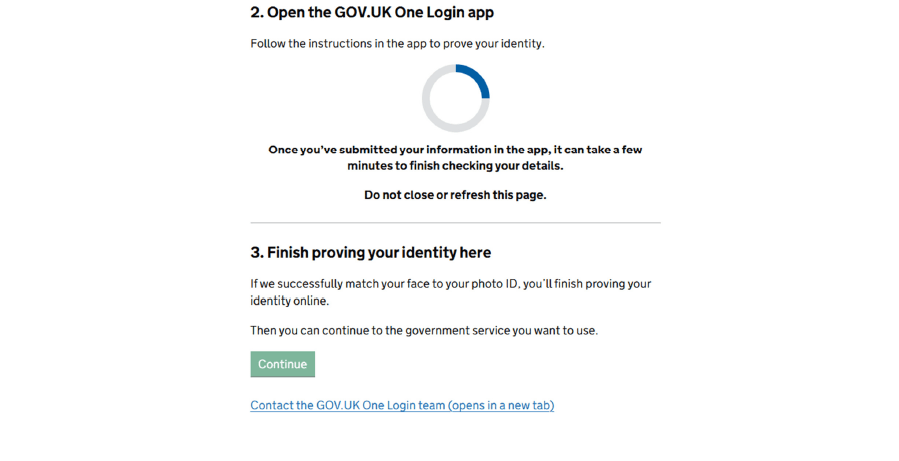Click the green Continue button
This screenshot has width=899, height=461.
[282, 364]
